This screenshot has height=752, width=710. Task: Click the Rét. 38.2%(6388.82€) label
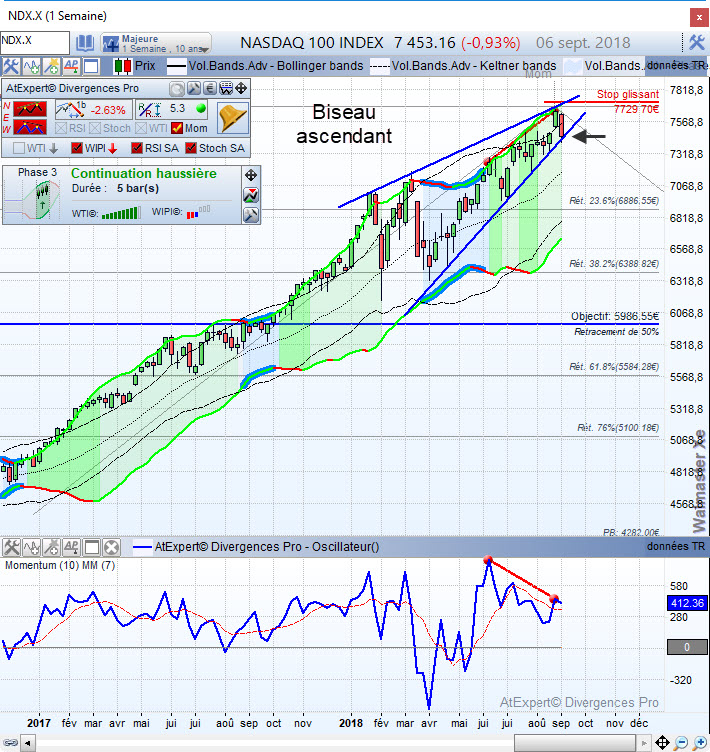[x=614, y=264]
